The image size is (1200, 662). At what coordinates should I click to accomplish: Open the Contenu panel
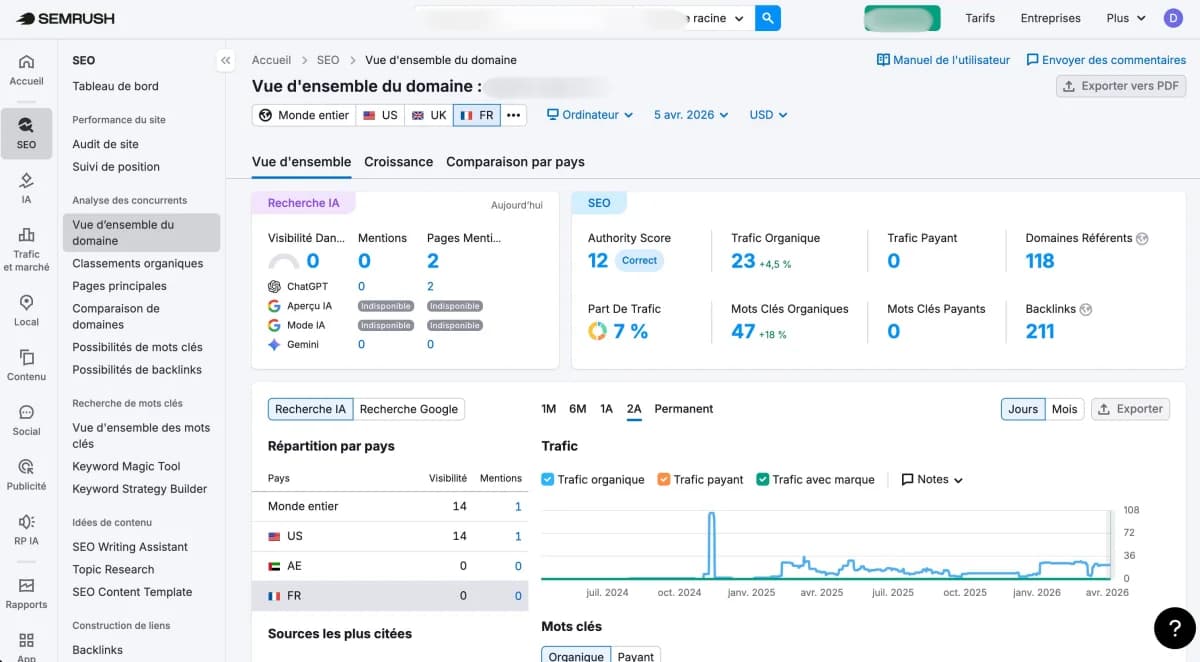tap(26, 364)
